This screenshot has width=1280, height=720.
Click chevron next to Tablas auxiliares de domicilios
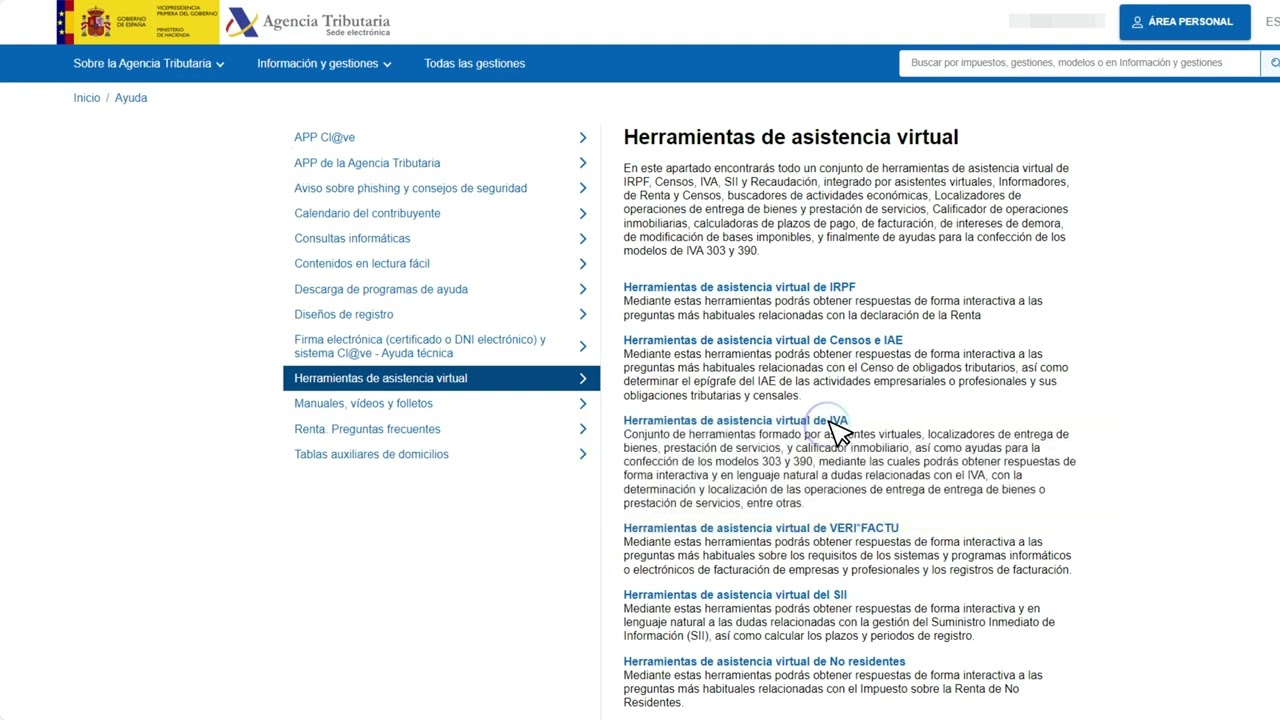pyautogui.click(x=583, y=454)
